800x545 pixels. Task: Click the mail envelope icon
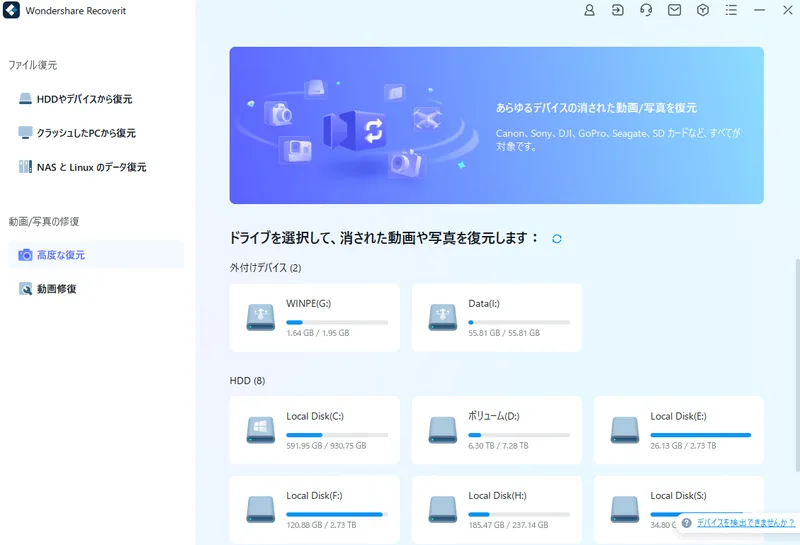[x=674, y=10]
